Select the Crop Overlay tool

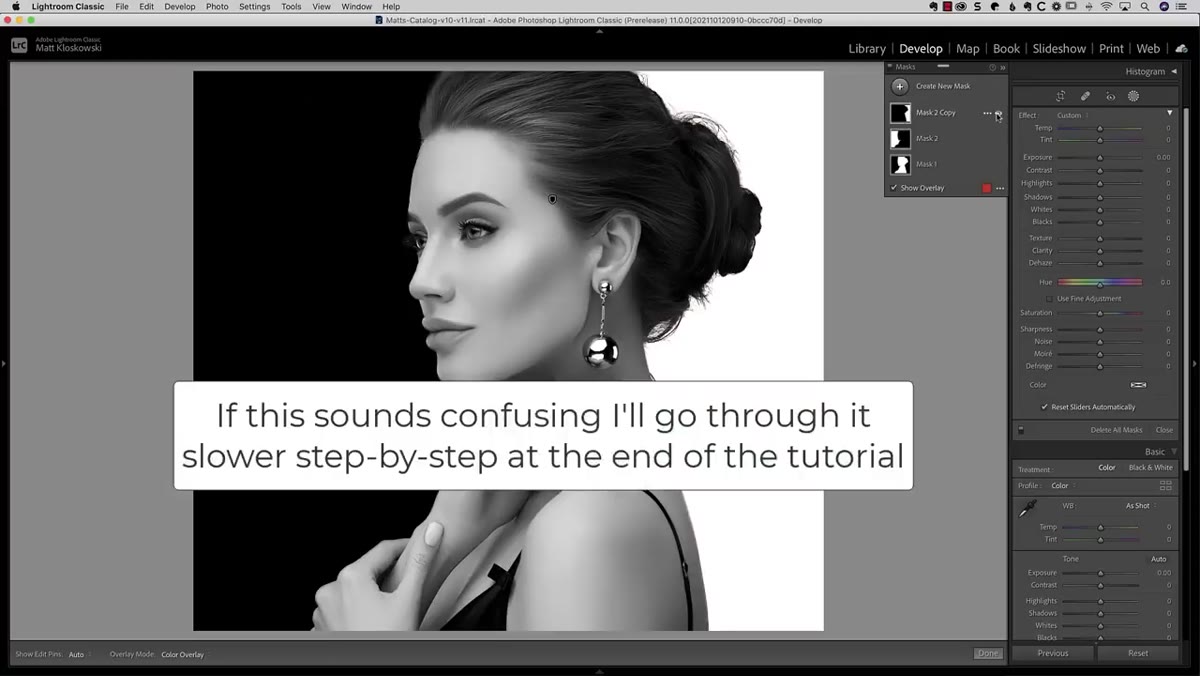click(x=1061, y=96)
